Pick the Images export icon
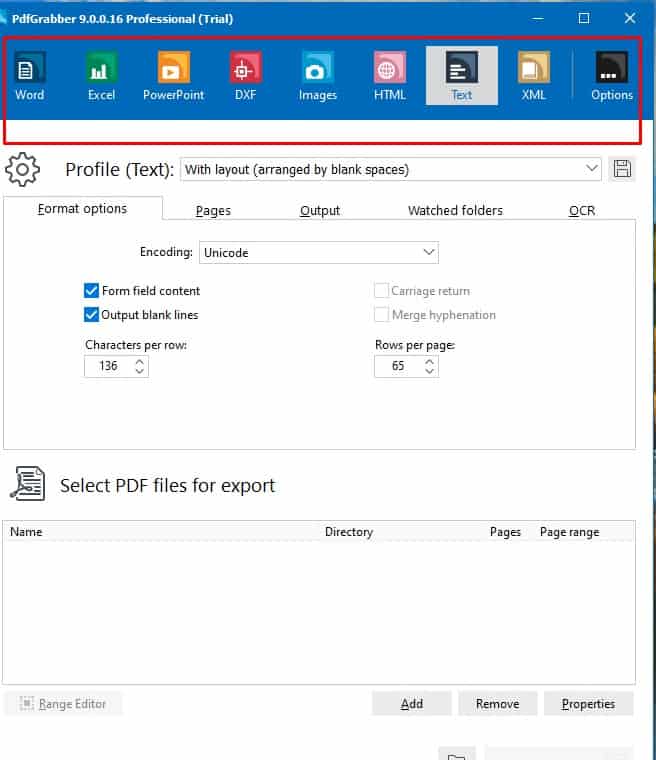The image size is (656, 760). click(x=317, y=76)
